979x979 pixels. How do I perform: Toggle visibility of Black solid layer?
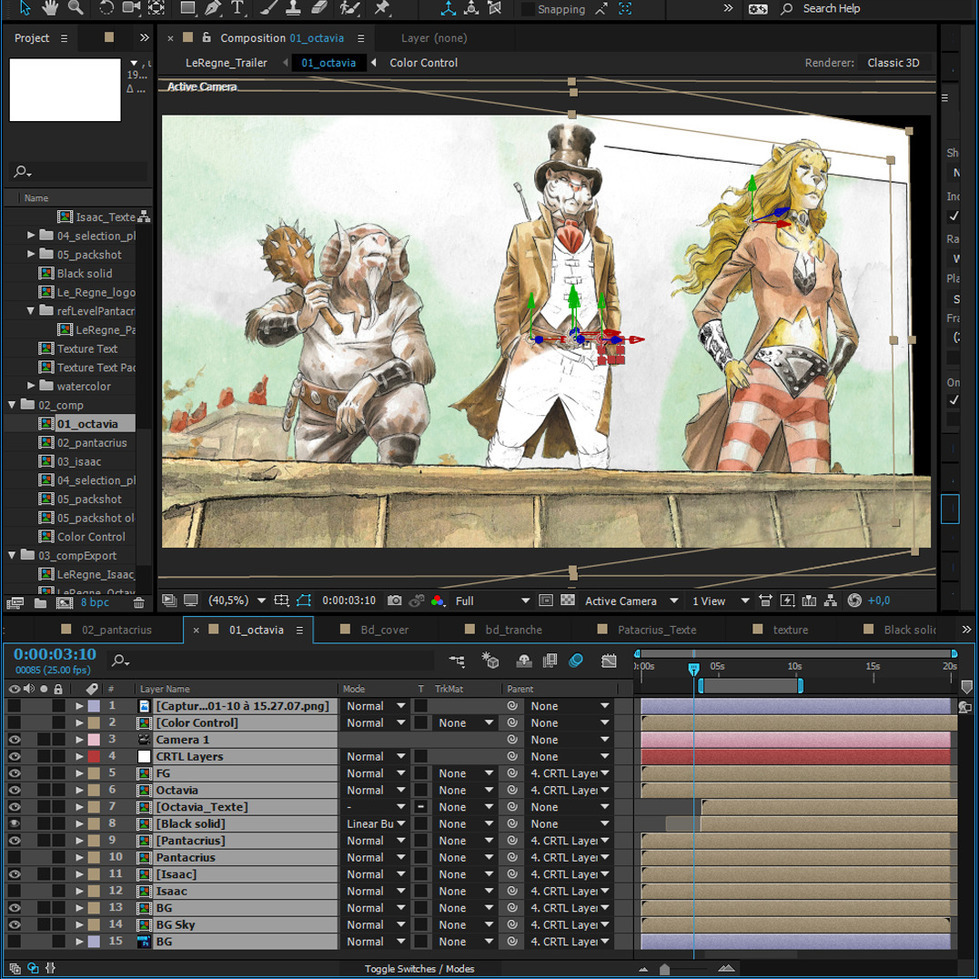pos(14,824)
